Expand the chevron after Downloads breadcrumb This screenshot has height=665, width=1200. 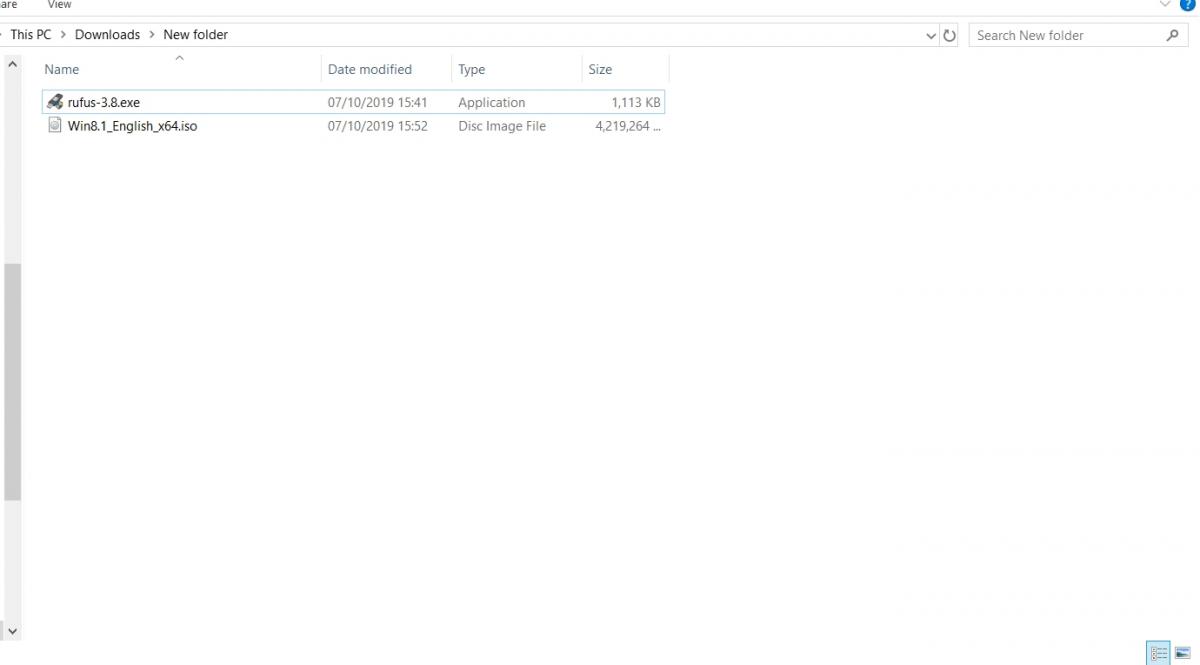click(152, 35)
